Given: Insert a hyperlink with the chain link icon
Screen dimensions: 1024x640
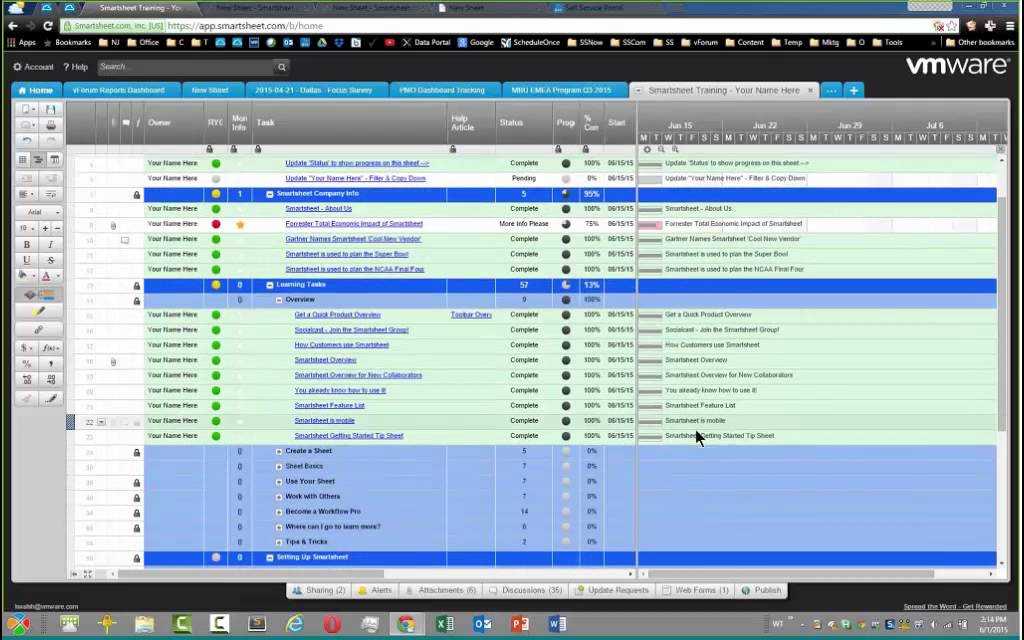Looking at the screenshot, I should 39,330.
